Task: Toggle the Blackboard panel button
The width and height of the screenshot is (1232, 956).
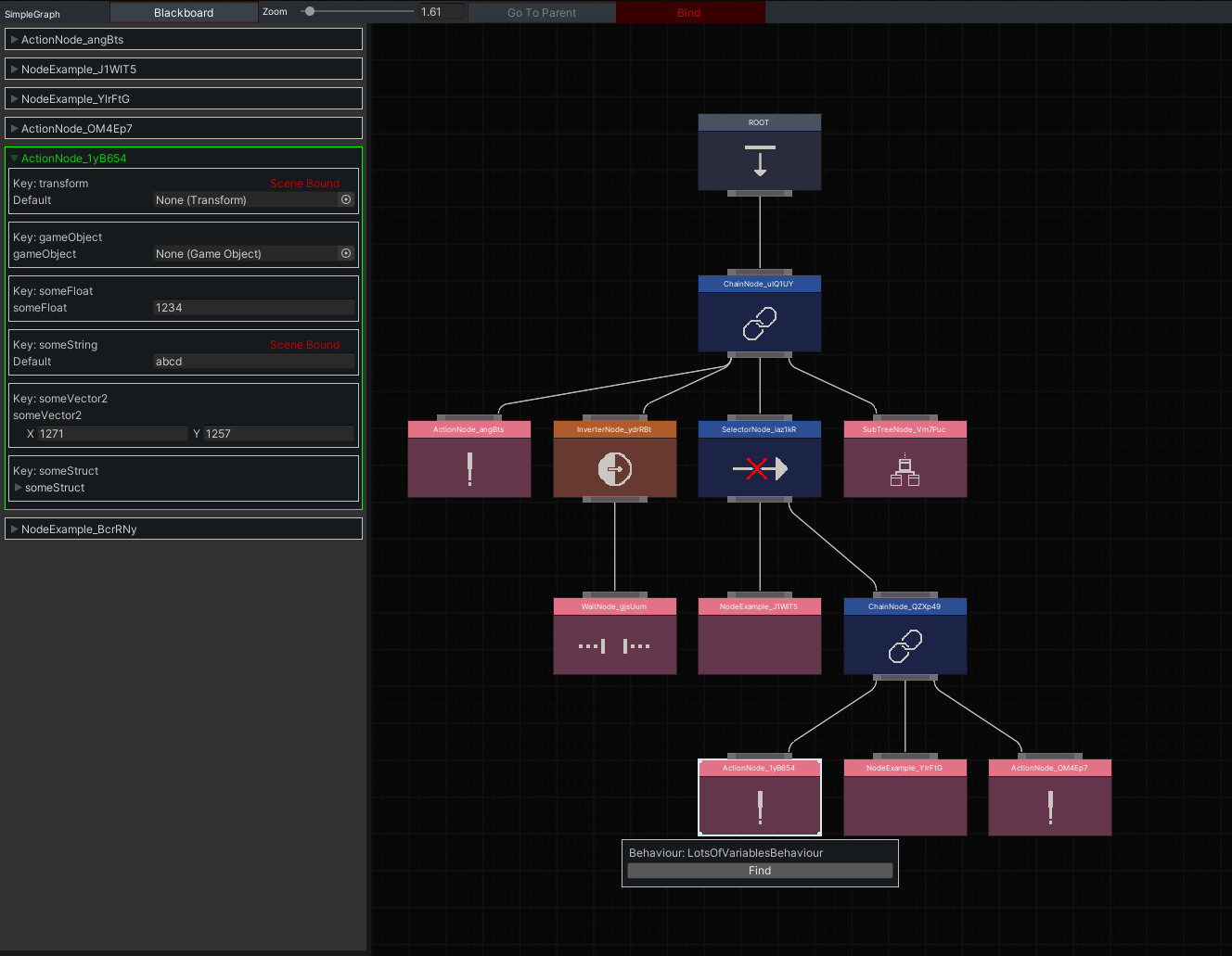Action: coord(184,12)
